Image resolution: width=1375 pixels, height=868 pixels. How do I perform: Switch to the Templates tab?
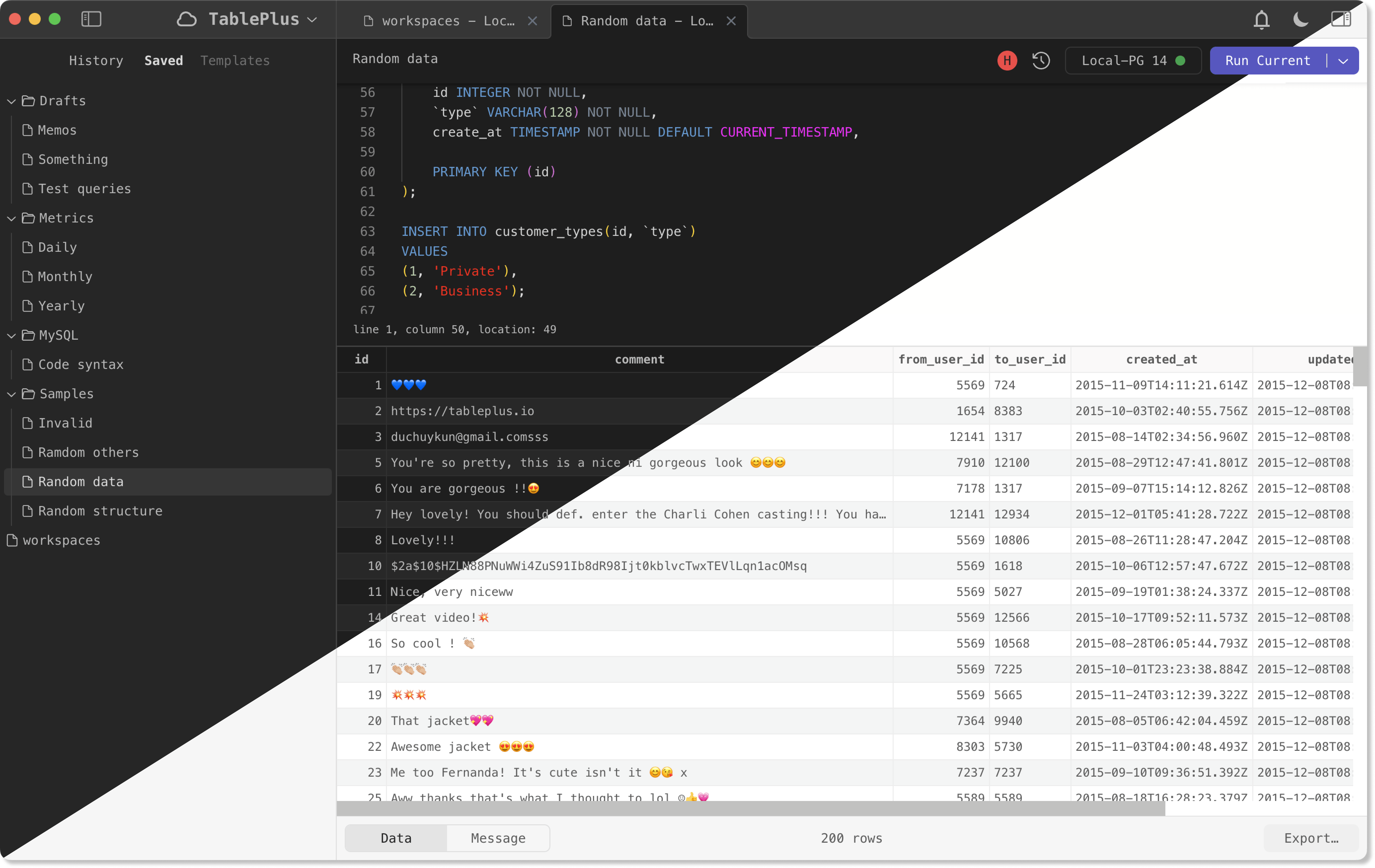tap(235, 61)
